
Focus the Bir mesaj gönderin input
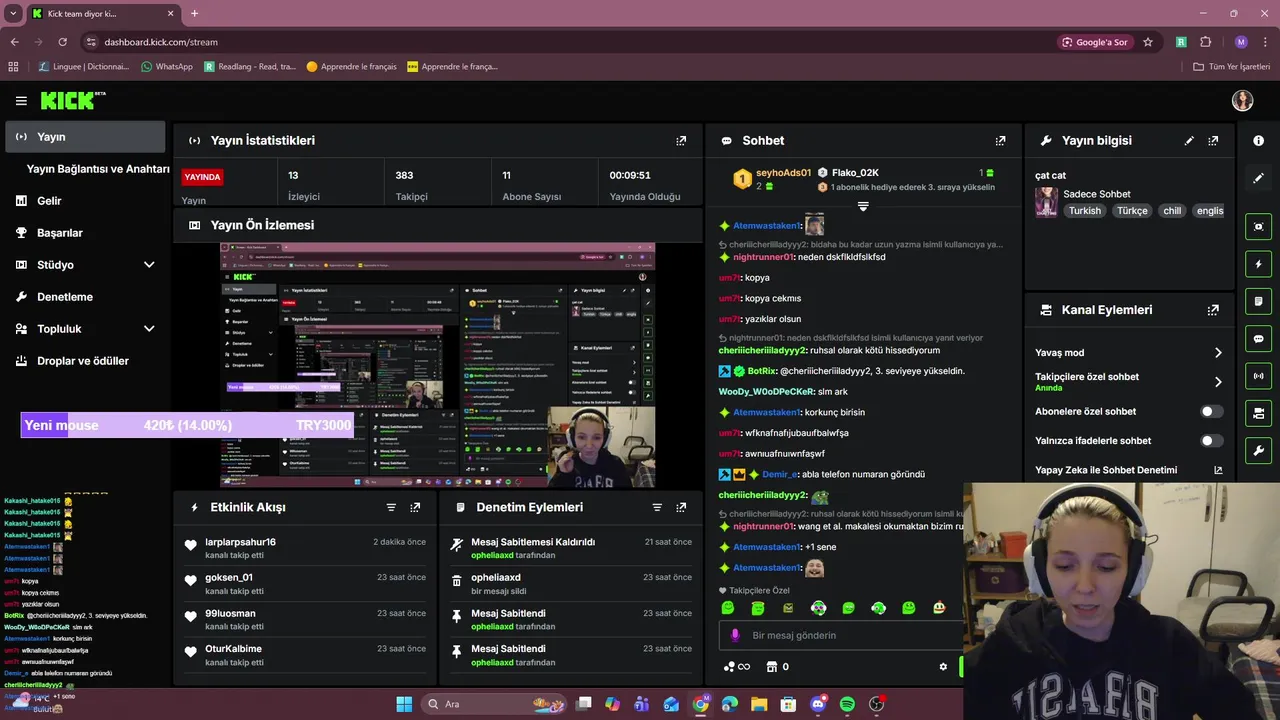coord(840,635)
